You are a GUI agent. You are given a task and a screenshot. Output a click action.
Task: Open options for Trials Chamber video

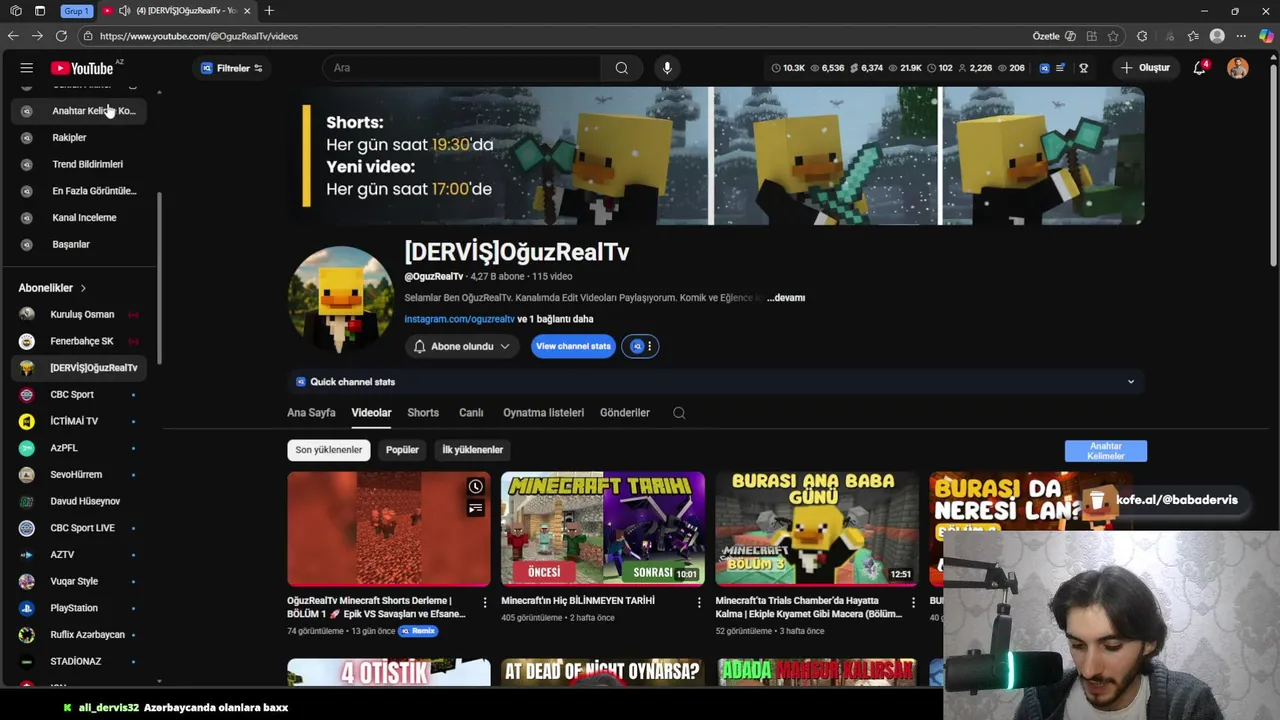pos(913,602)
